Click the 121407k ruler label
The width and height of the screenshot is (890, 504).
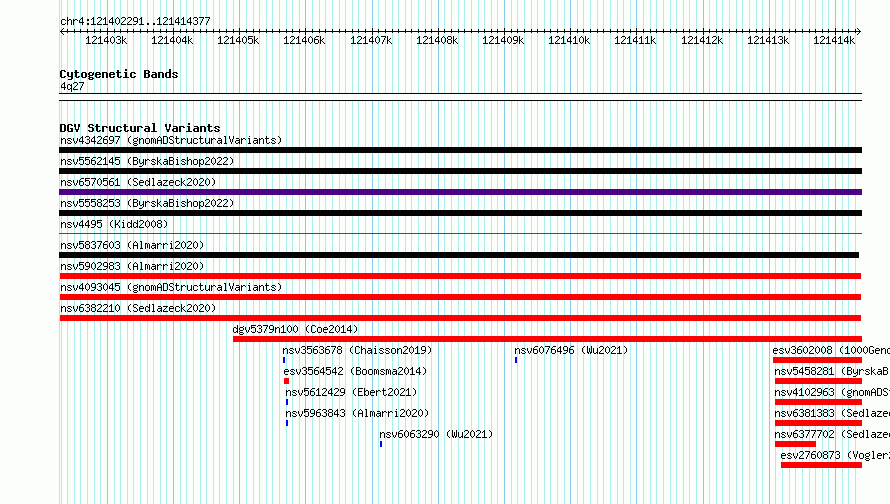pyautogui.click(x=371, y=40)
